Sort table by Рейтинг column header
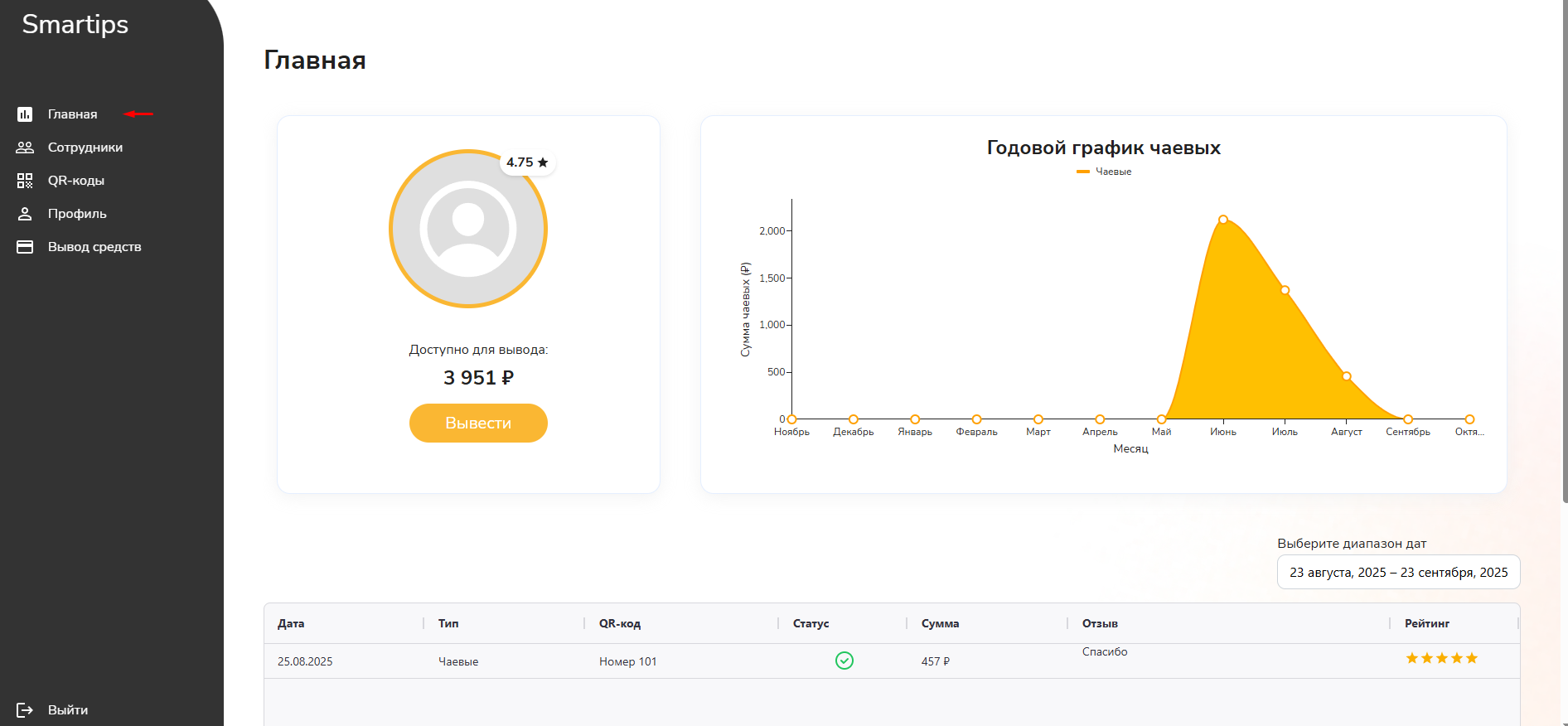Screen dimensions: 1568x726 (1426, 623)
